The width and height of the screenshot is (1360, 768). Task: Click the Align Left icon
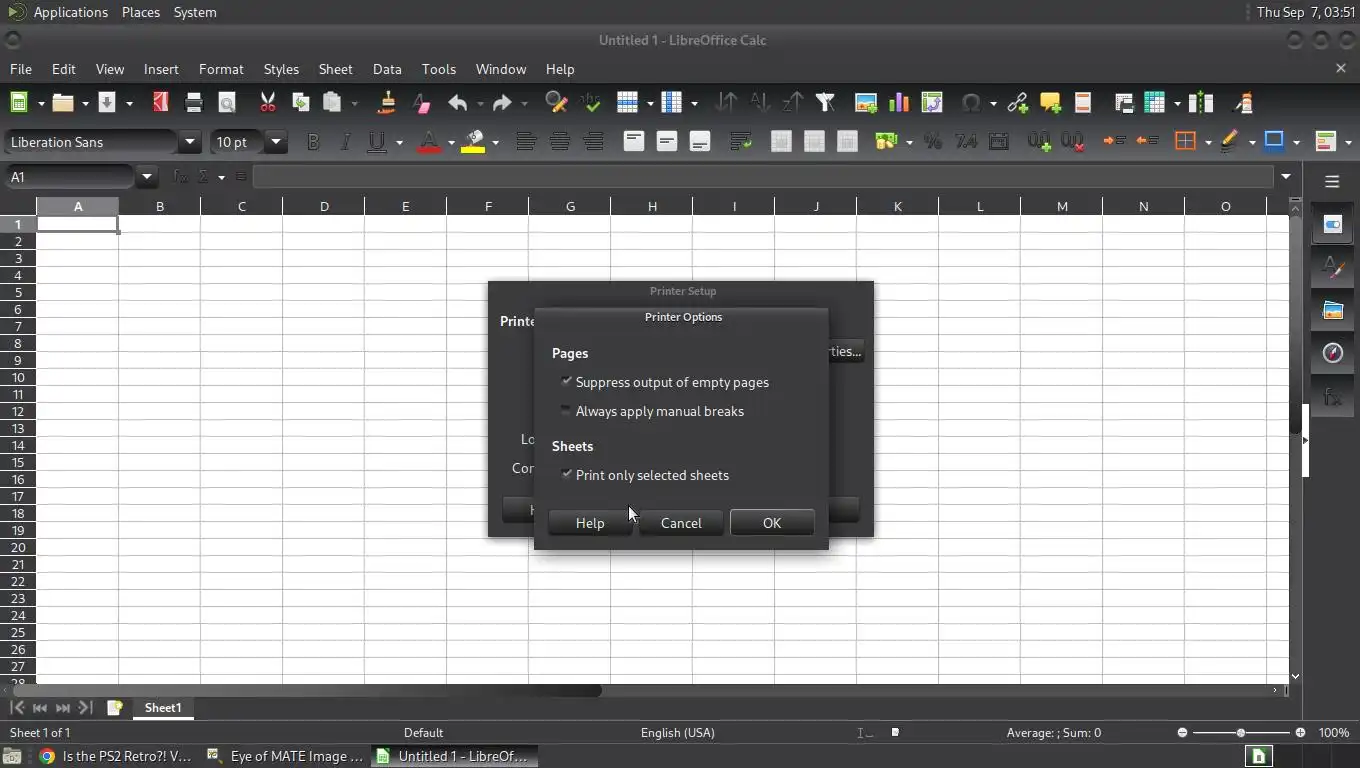526,142
